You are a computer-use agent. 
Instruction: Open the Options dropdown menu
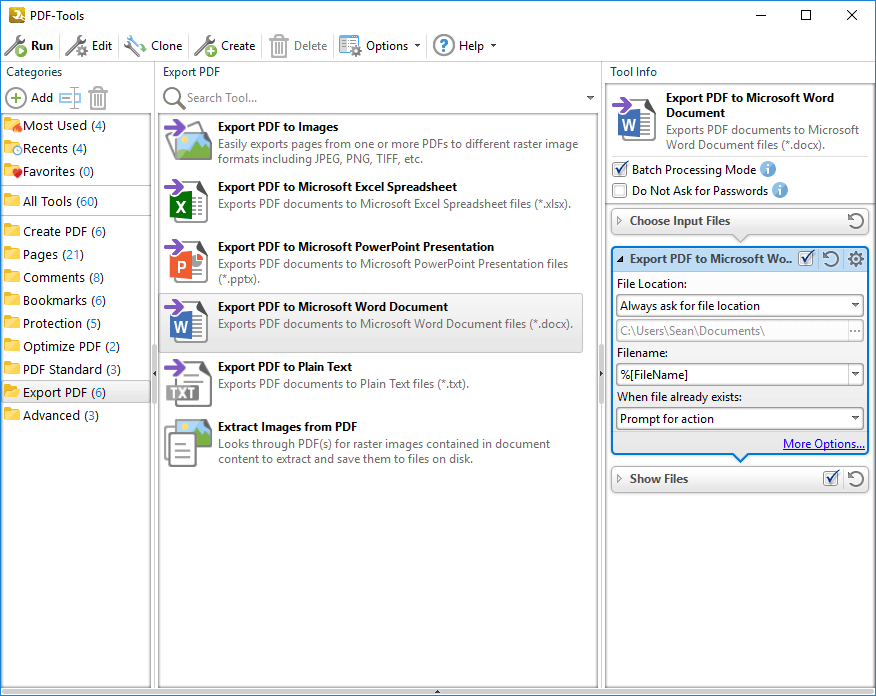[x=380, y=46]
